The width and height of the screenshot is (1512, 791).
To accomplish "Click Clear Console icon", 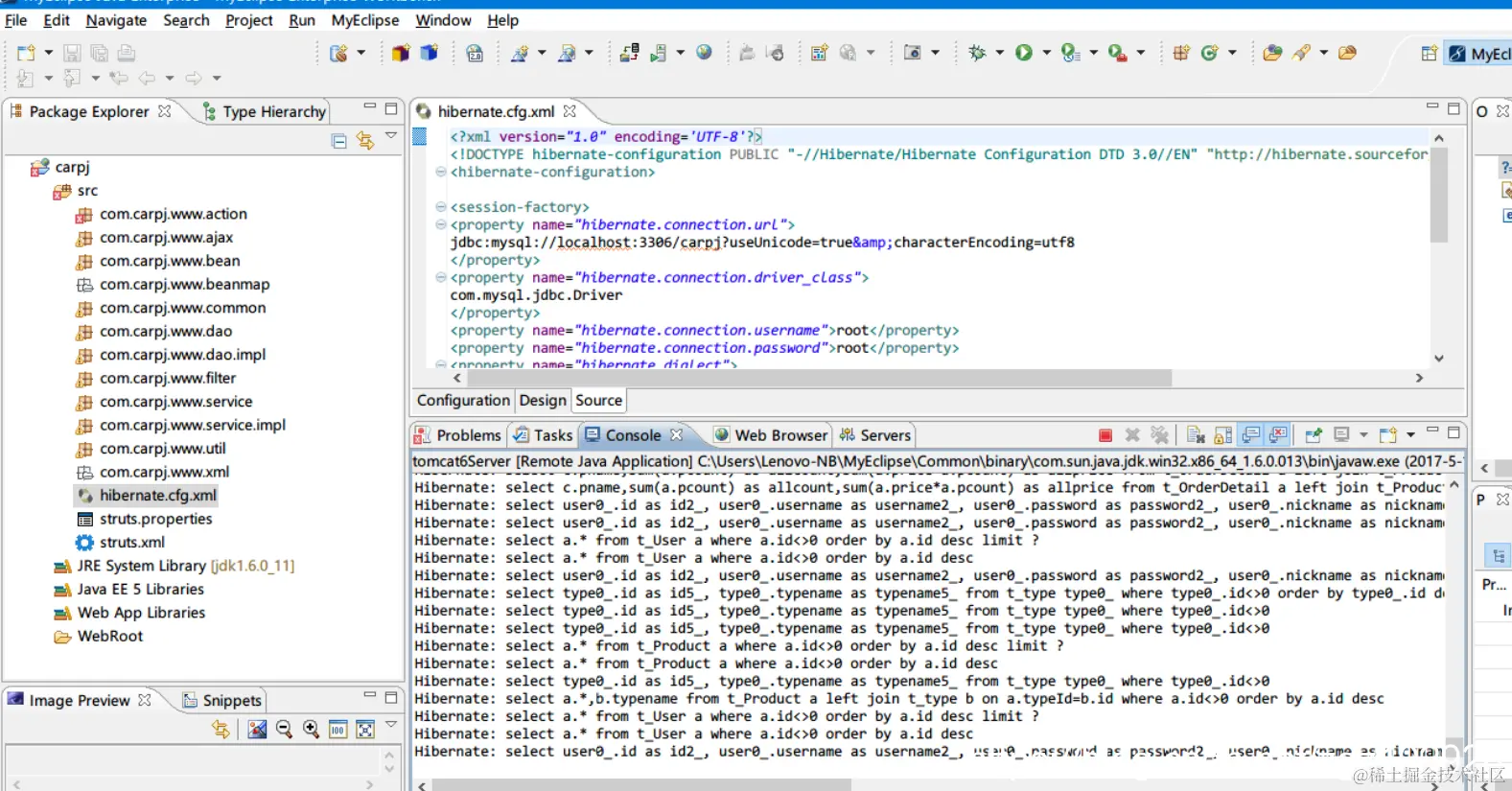I will pos(1196,435).
